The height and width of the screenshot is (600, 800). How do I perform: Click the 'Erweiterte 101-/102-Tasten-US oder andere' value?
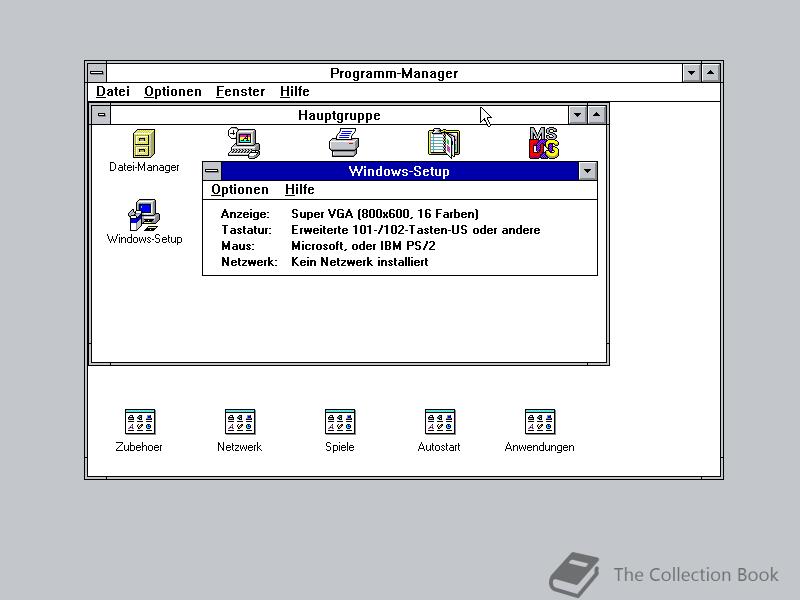pos(415,230)
